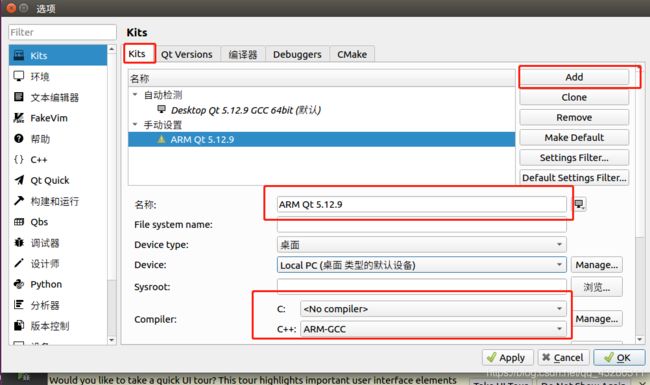650x385 pixels.
Task: Click the kit settings panel scroll down arrow
Action: tap(640, 339)
